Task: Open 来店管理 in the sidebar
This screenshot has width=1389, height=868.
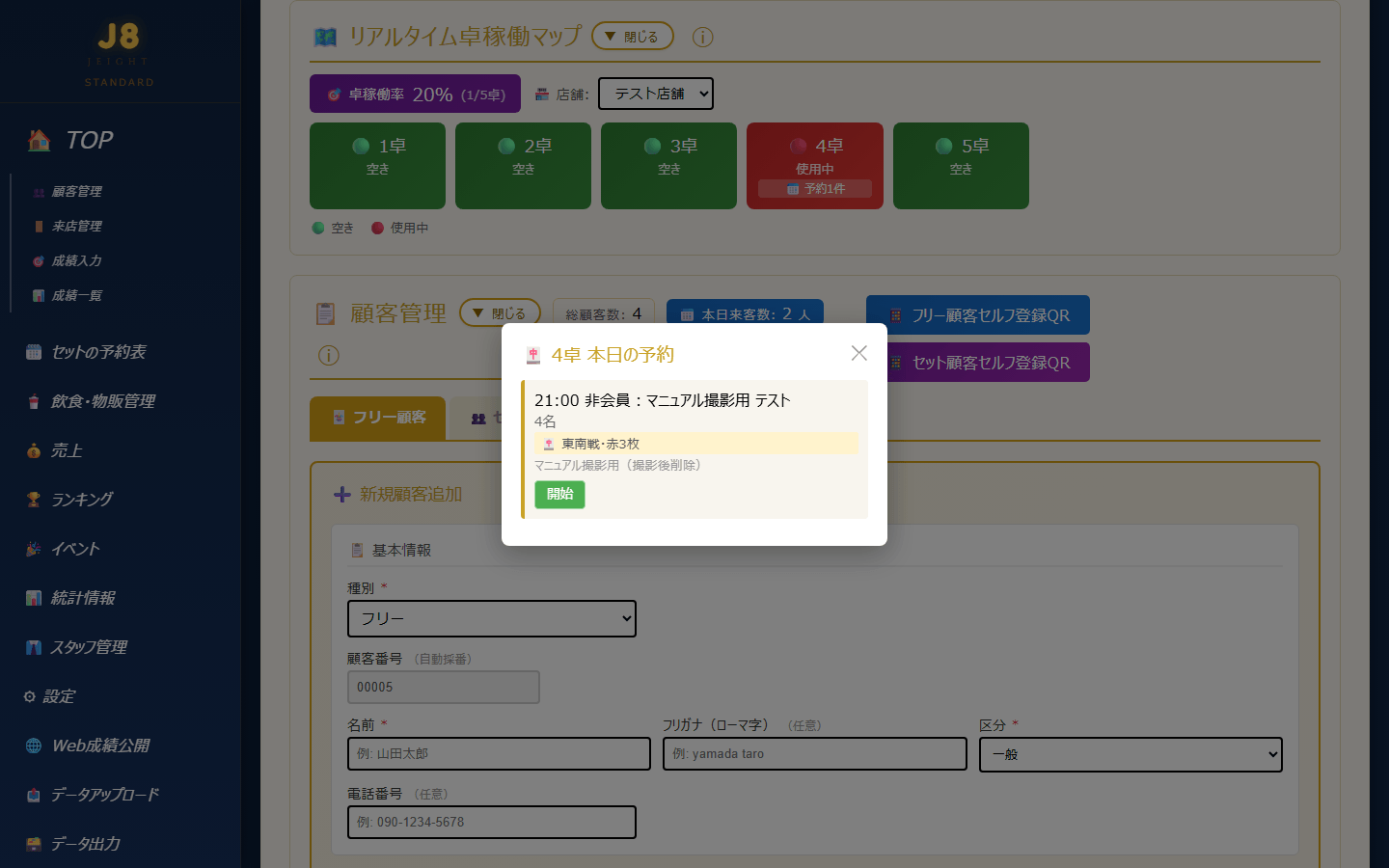Action: click(x=76, y=227)
